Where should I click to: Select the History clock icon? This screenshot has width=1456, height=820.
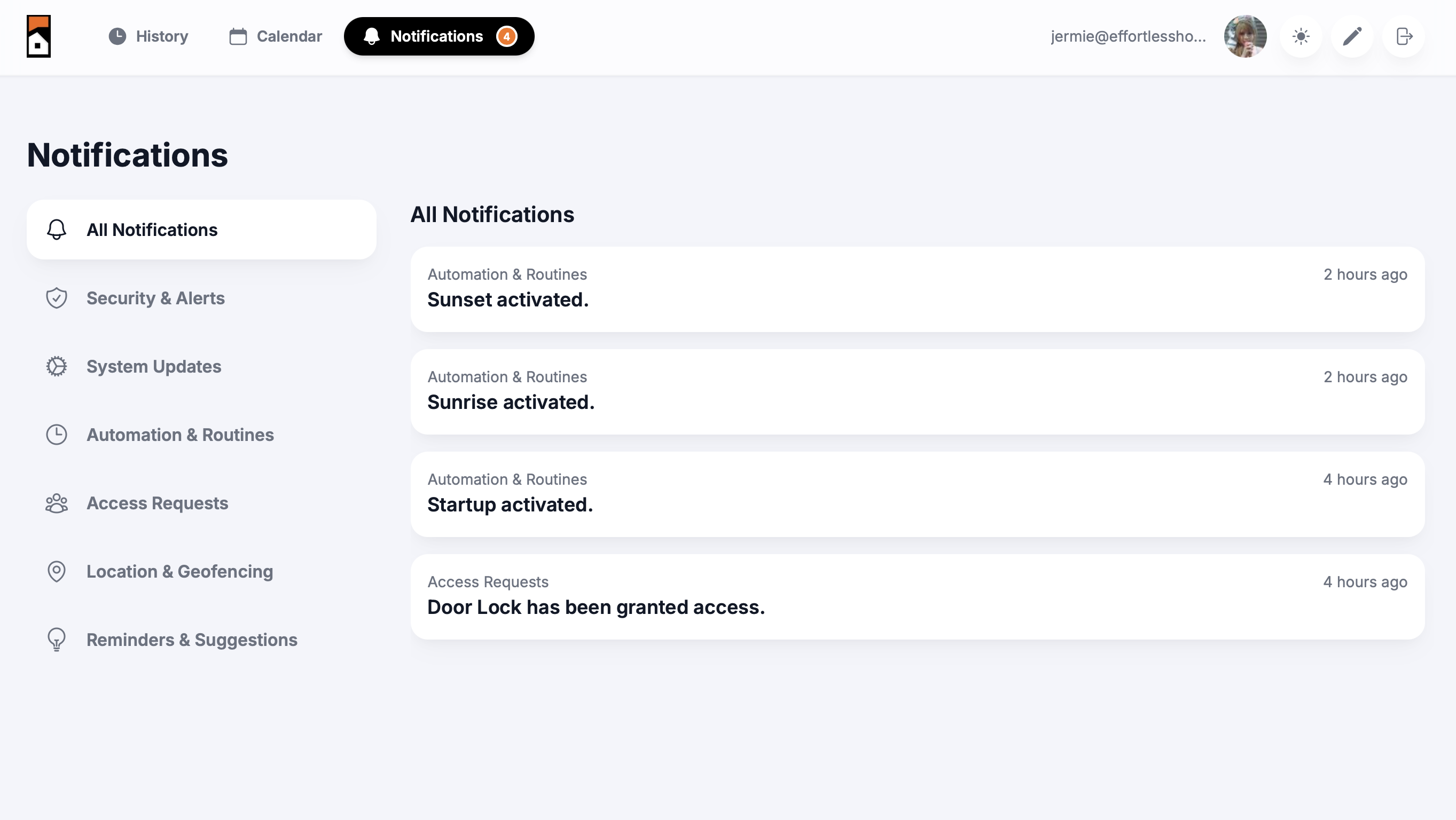[x=118, y=36]
